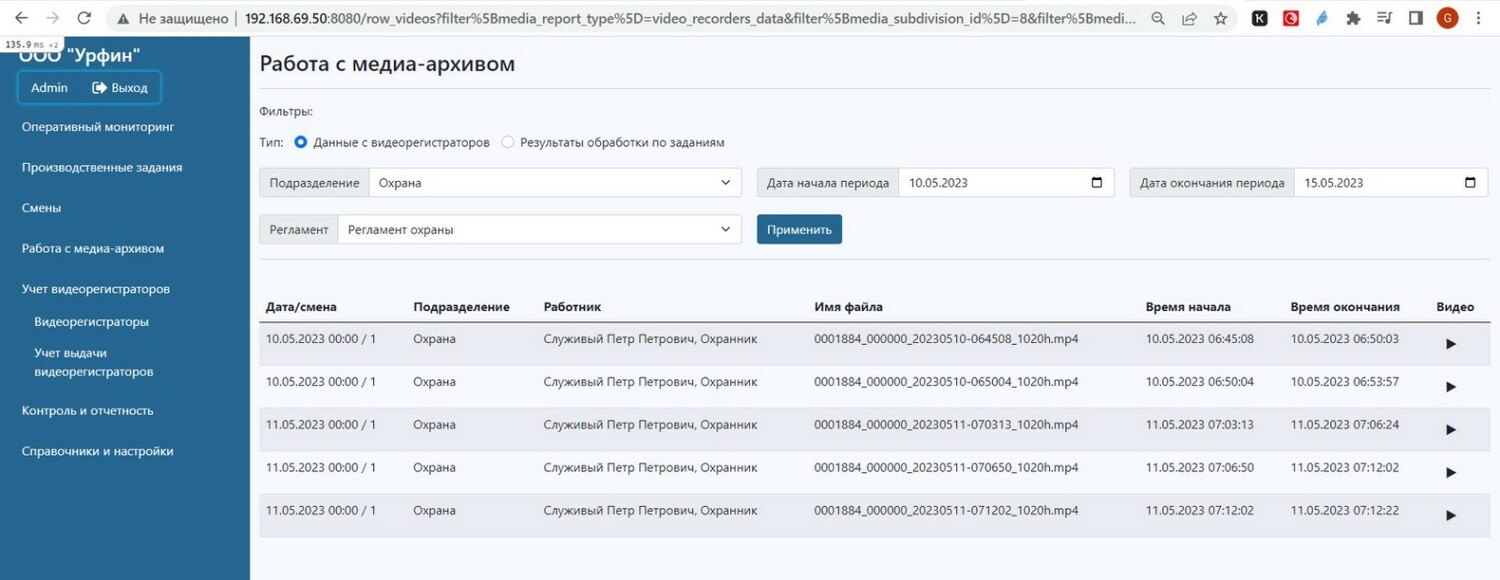Screen dimensions: 1500x580
Task: Open Смены in the sidebar
Action: pos(42,208)
